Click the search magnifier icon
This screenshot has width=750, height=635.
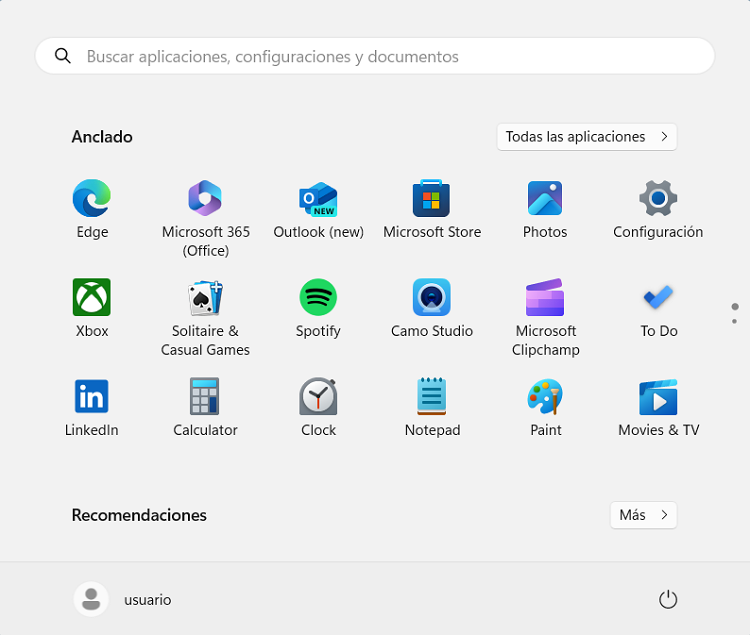[x=63, y=56]
